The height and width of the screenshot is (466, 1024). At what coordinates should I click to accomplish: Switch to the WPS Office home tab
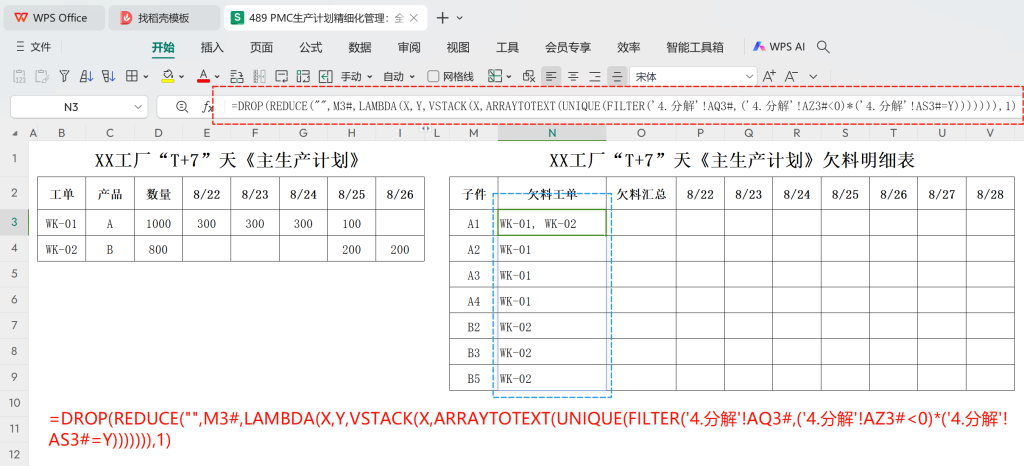click(x=54, y=18)
